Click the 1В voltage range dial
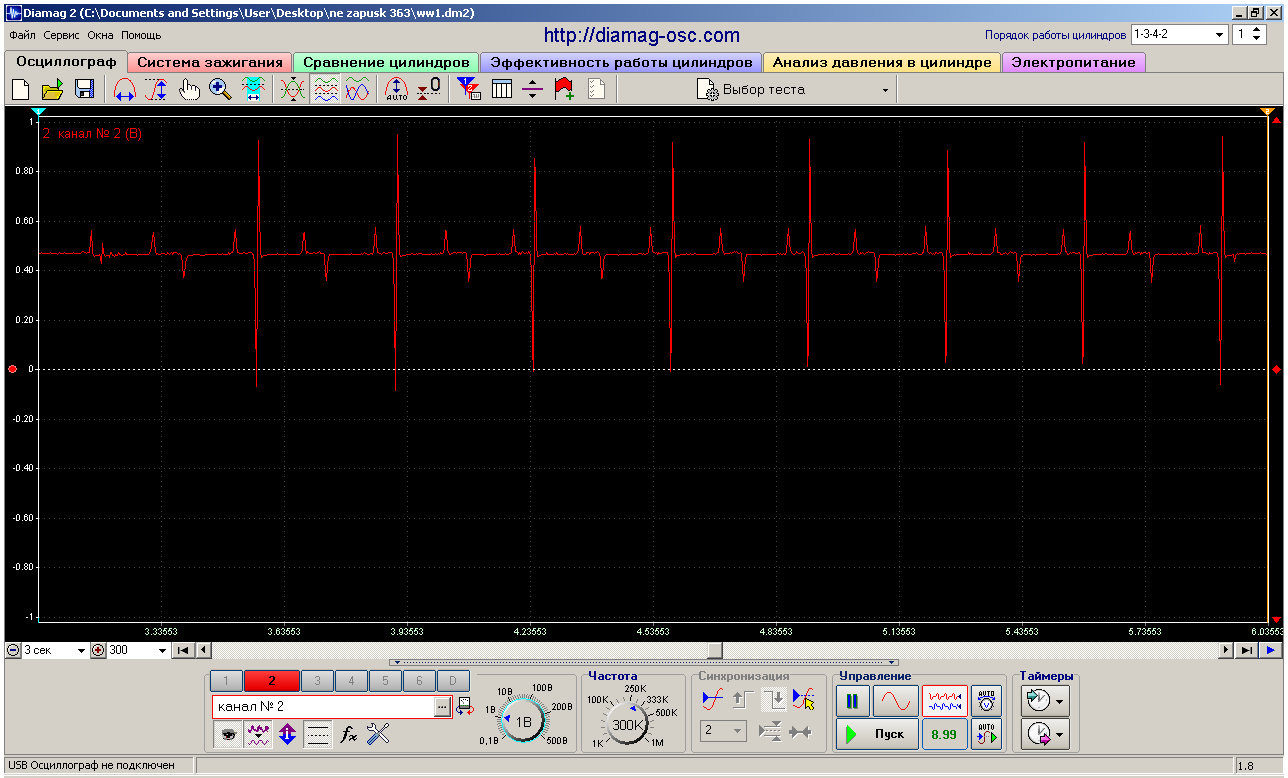Image resolution: width=1288 pixels, height=778 pixels. (523, 721)
